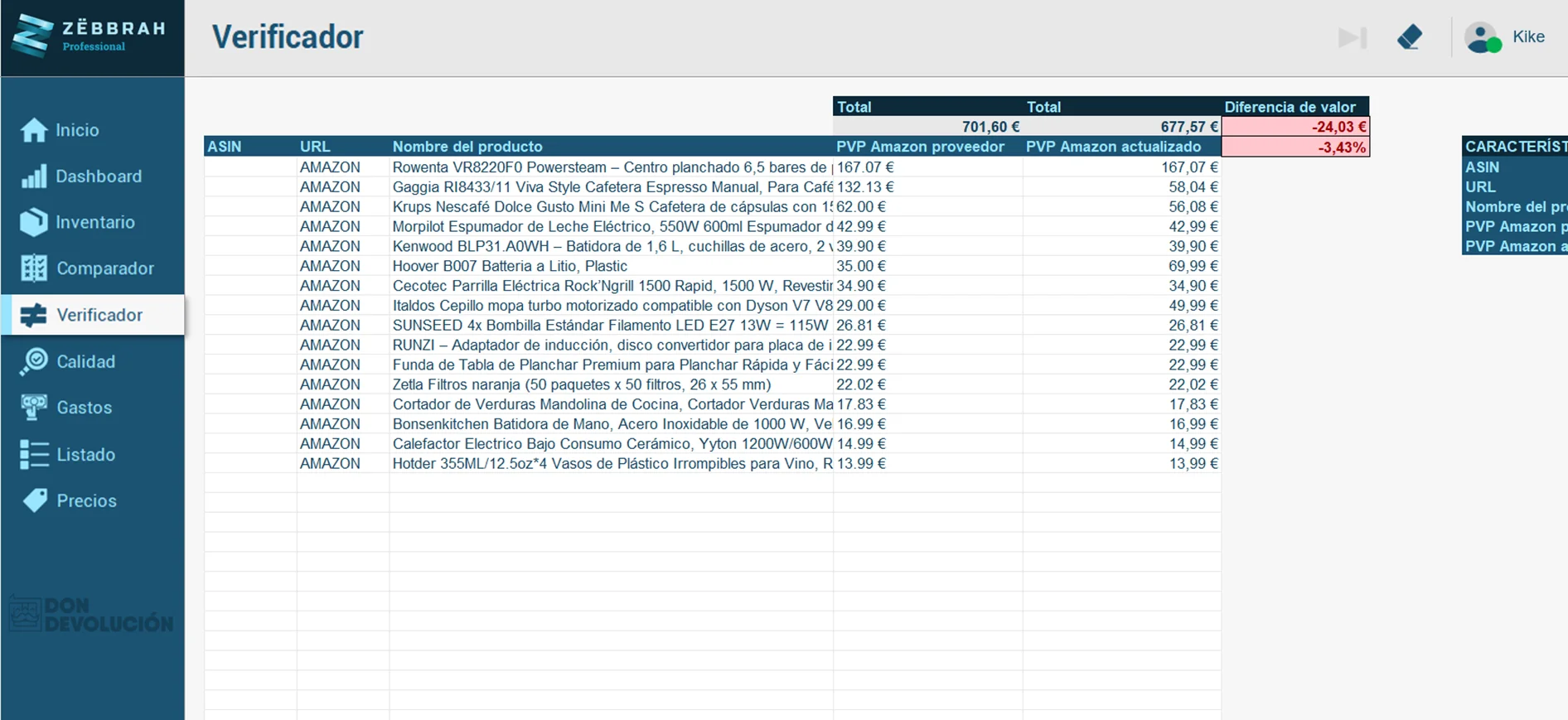Select the Rowenta VR8220F0 Powersteam product row
The height and width of the screenshot is (720, 1568).
click(612, 167)
